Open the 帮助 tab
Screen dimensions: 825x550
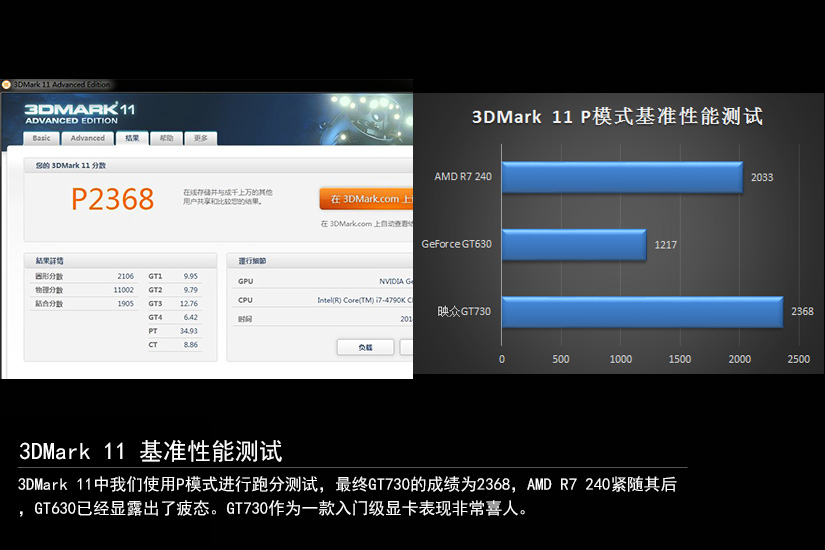166,138
